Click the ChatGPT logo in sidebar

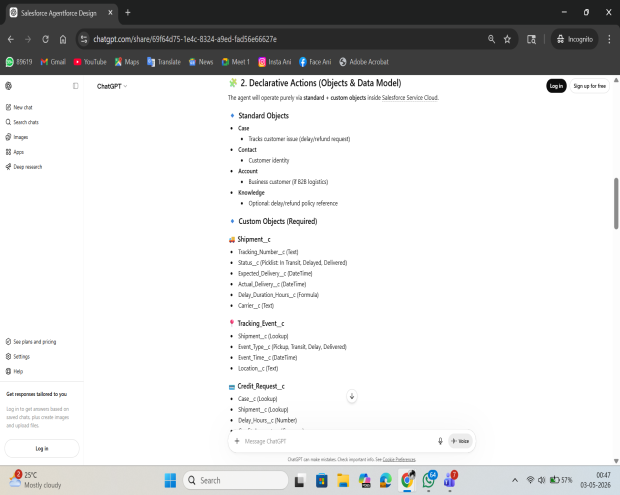[8, 86]
